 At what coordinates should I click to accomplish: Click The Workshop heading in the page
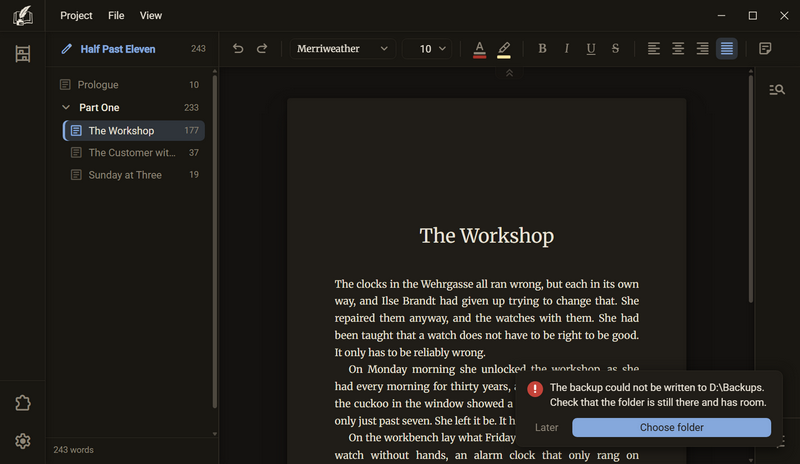click(487, 236)
